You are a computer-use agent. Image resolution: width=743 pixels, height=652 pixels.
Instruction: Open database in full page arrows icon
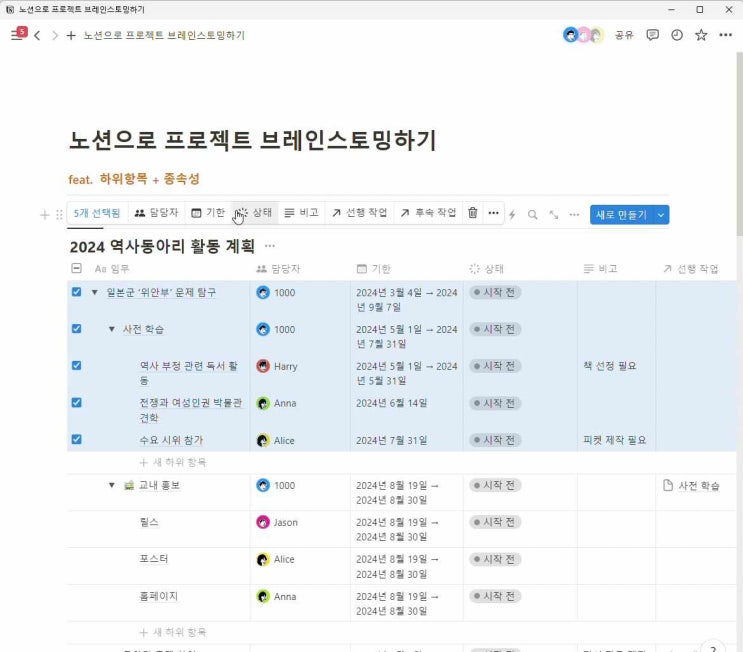(x=553, y=215)
